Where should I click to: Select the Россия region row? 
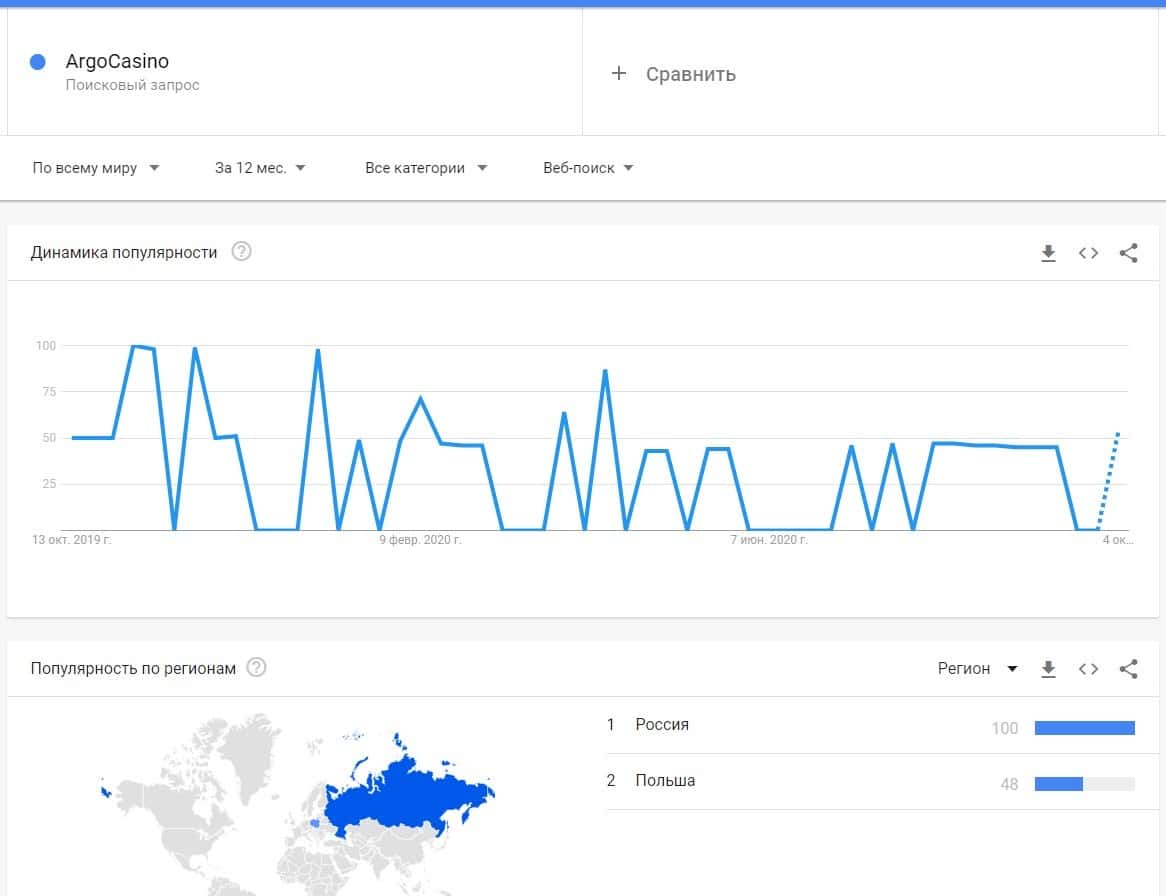pos(662,725)
